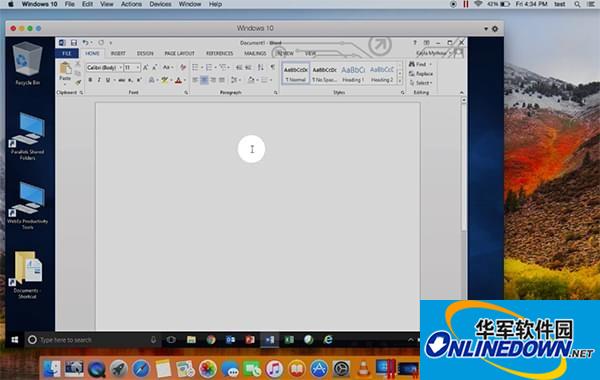
Task: Switch to the REFERENCES tab
Action: coord(220,53)
